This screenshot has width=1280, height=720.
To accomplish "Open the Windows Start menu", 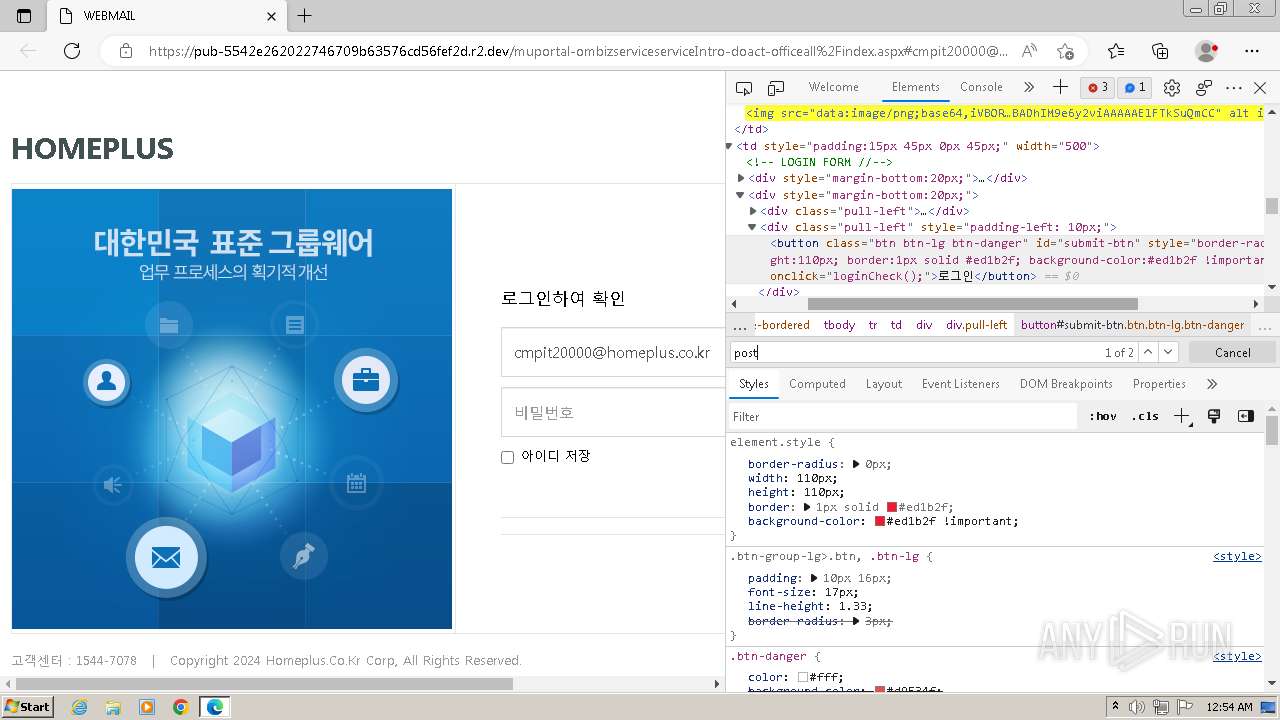I will (27, 706).
